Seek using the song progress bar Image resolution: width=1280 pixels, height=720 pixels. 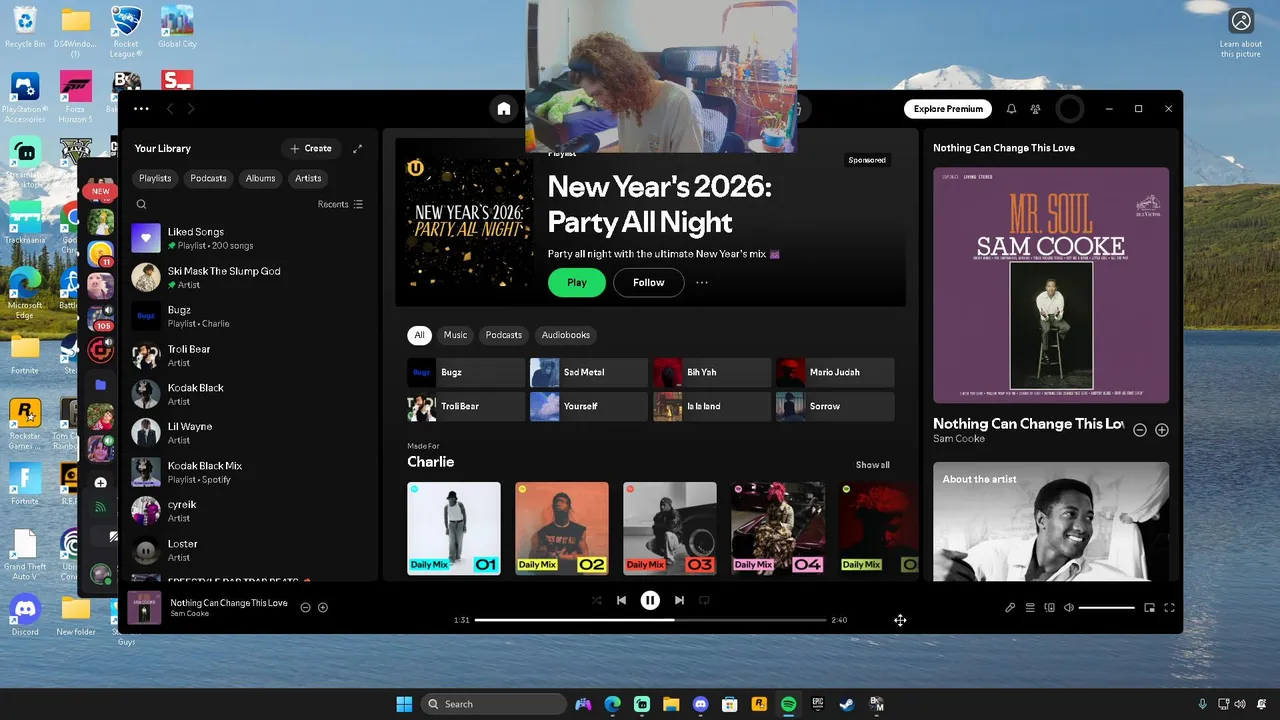coord(650,620)
